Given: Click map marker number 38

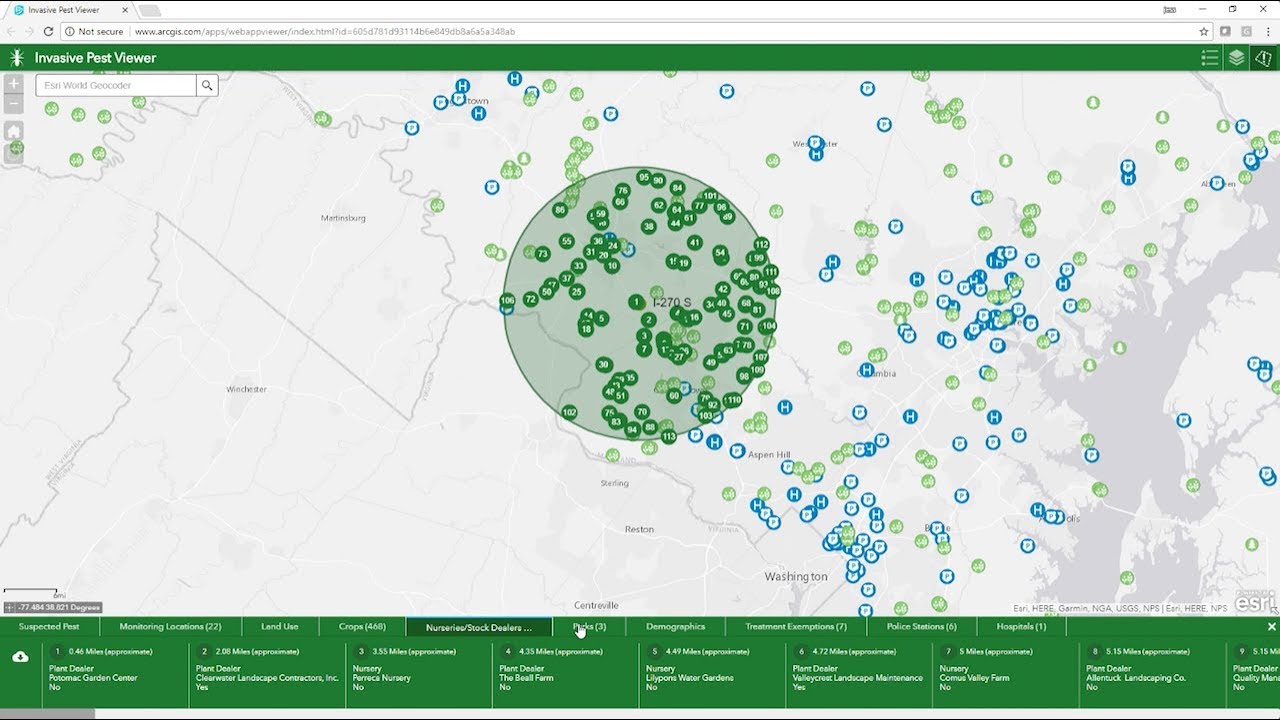Looking at the screenshot, I should coord(649,226).
